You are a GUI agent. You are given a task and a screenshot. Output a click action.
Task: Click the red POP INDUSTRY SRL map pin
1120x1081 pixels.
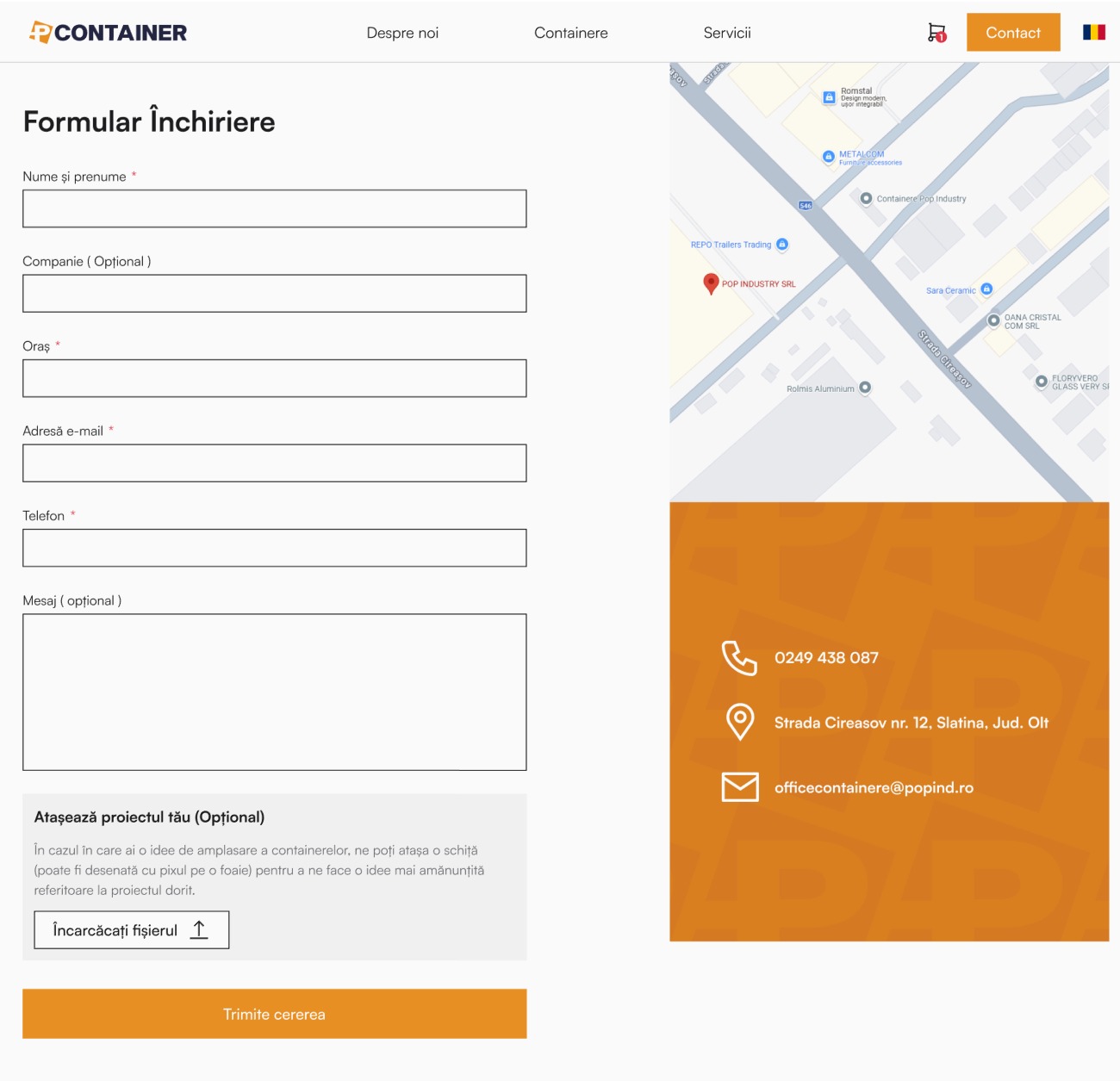(x=711, y=283)
